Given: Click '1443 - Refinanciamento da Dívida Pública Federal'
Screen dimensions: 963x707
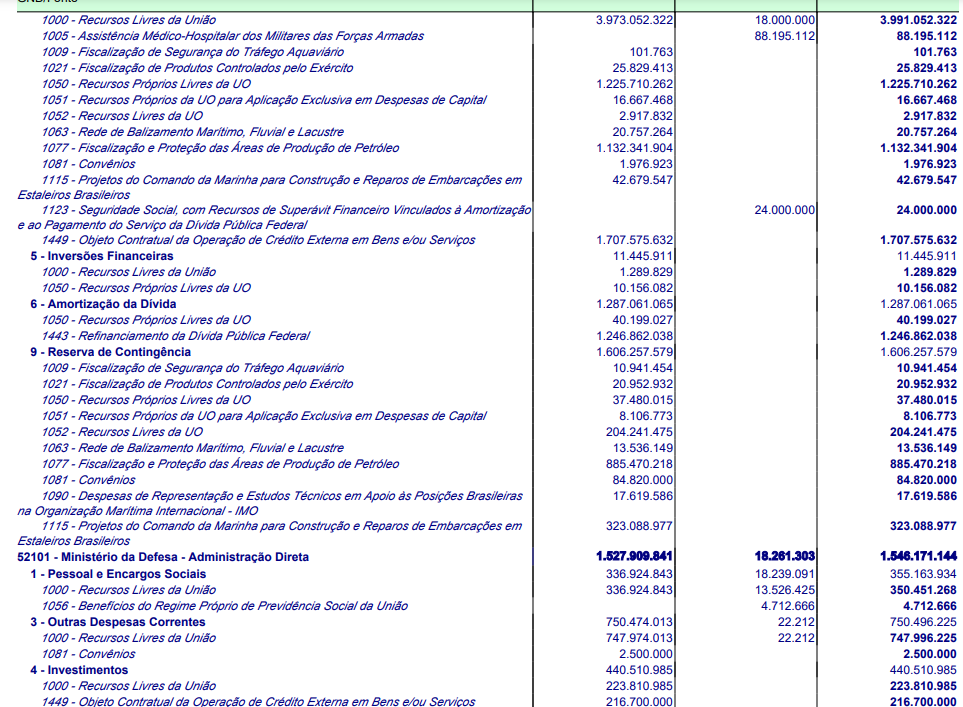Looking at the screenshot, I should 176,336.
